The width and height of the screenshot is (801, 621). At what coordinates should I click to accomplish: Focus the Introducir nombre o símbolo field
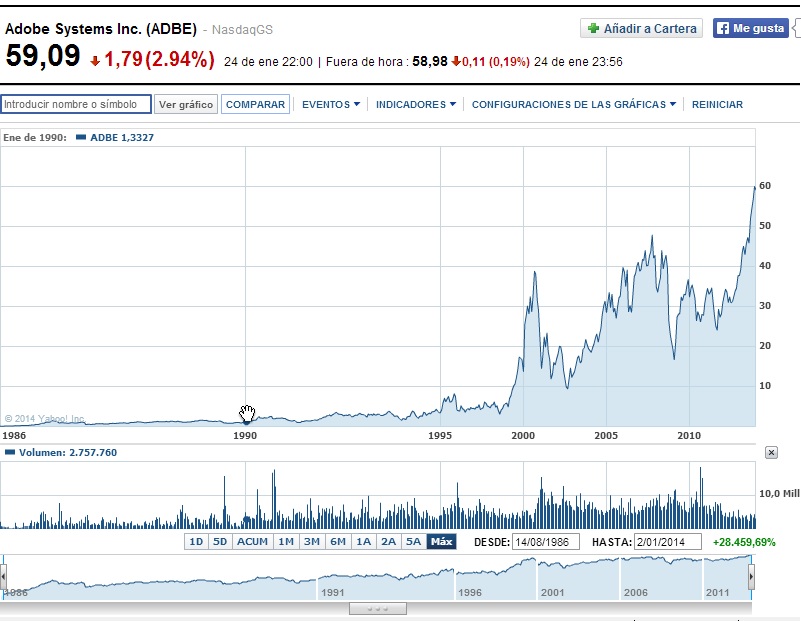click(76, 104)
